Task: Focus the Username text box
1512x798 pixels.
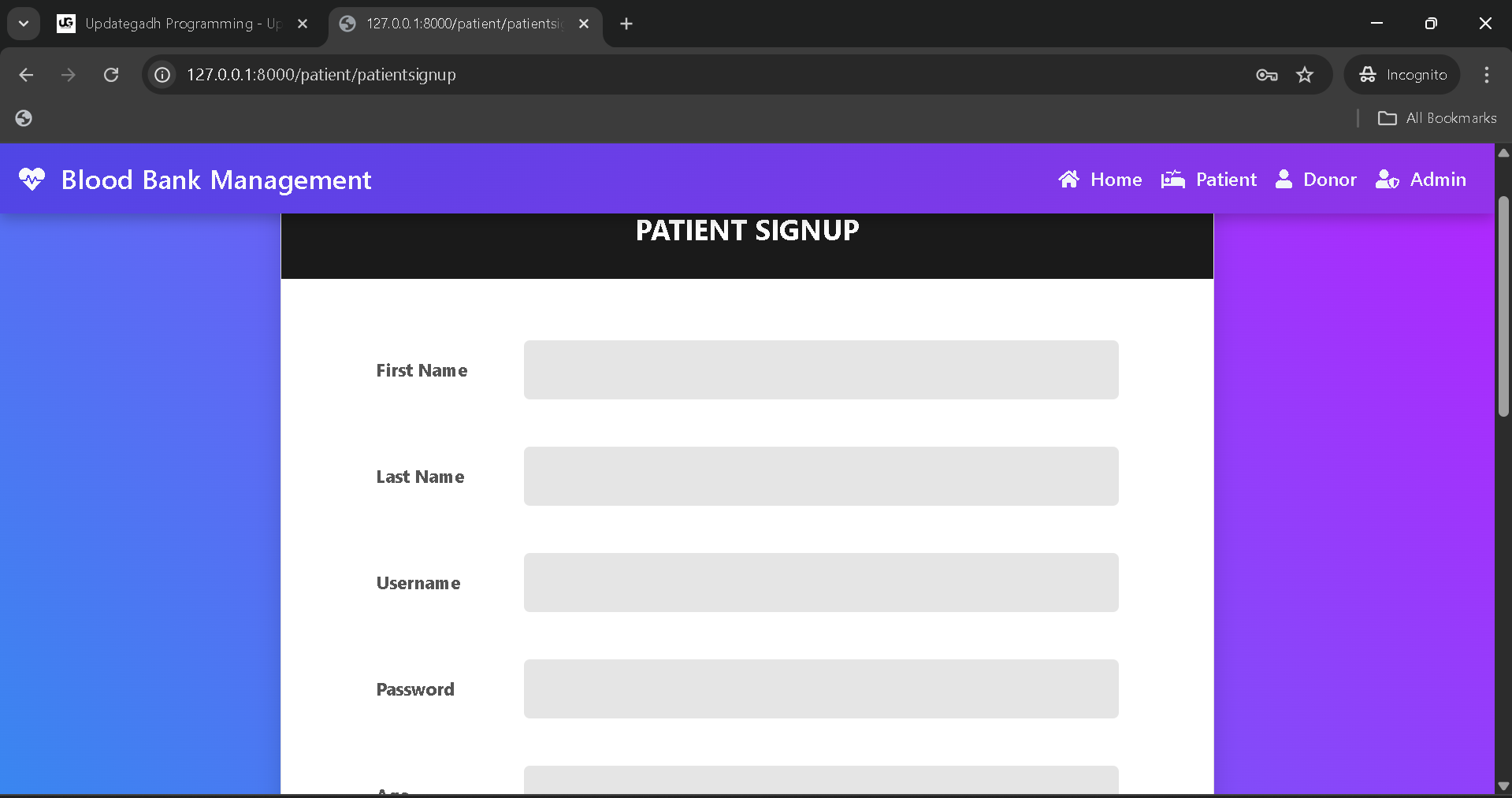Action: (820, 583)
